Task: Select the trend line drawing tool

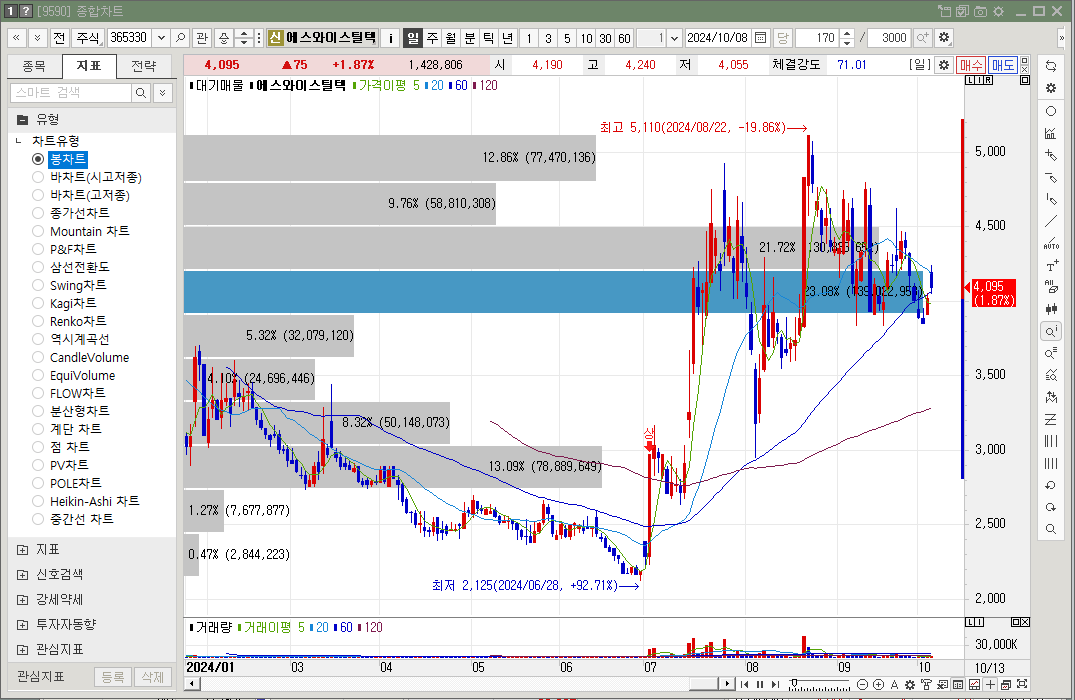Action: (x=1050, y=221)
